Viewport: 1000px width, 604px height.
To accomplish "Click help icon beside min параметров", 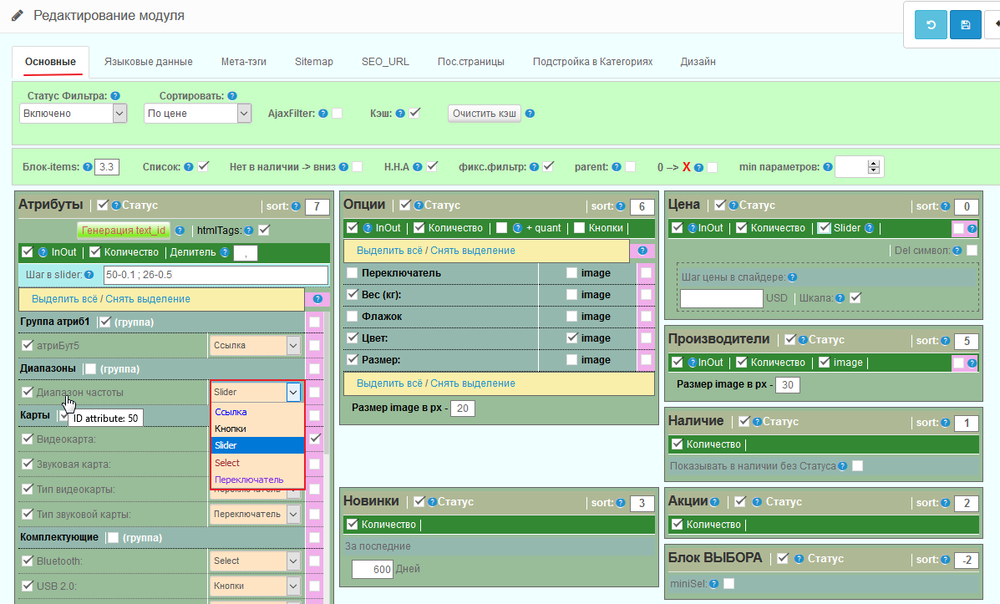I will tap(827, 166).
